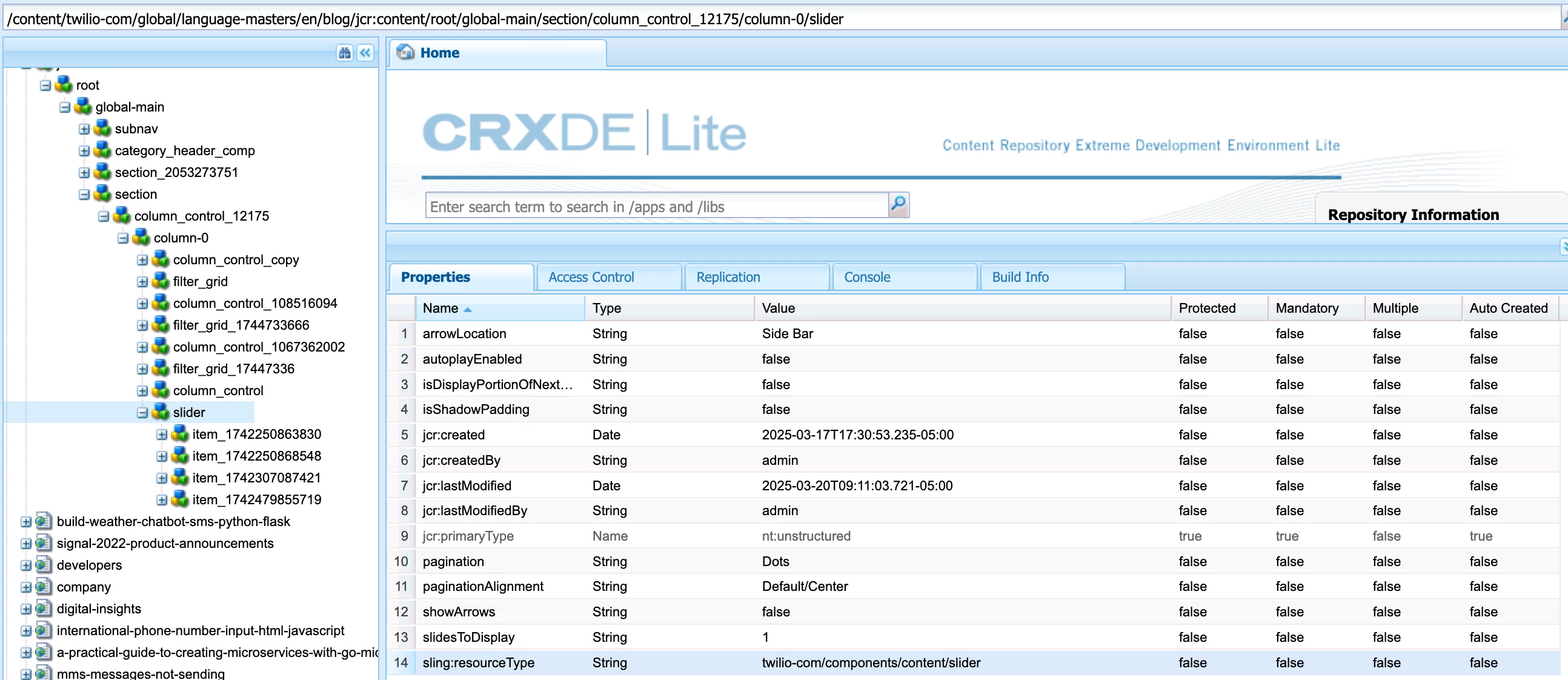Click the node icon beside item_1742479855719
This screenshot has height=680, width=1568.
click(x=180, y=499)
